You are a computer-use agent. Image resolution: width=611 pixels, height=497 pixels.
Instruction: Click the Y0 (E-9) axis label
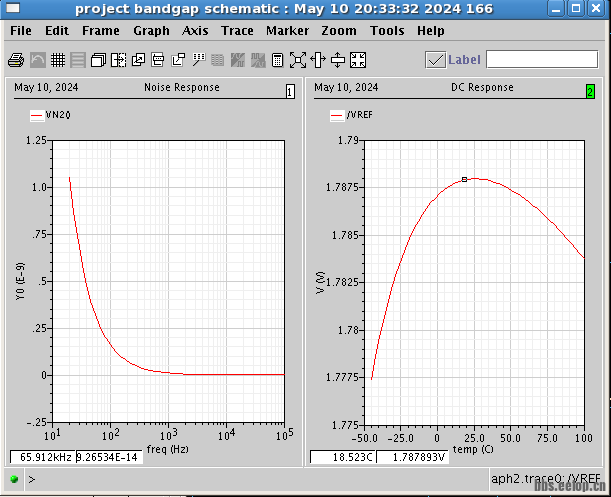(20, 281)
